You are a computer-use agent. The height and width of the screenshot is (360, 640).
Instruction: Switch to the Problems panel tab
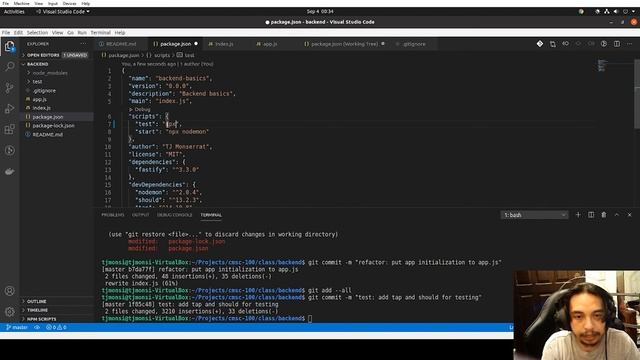113,215
